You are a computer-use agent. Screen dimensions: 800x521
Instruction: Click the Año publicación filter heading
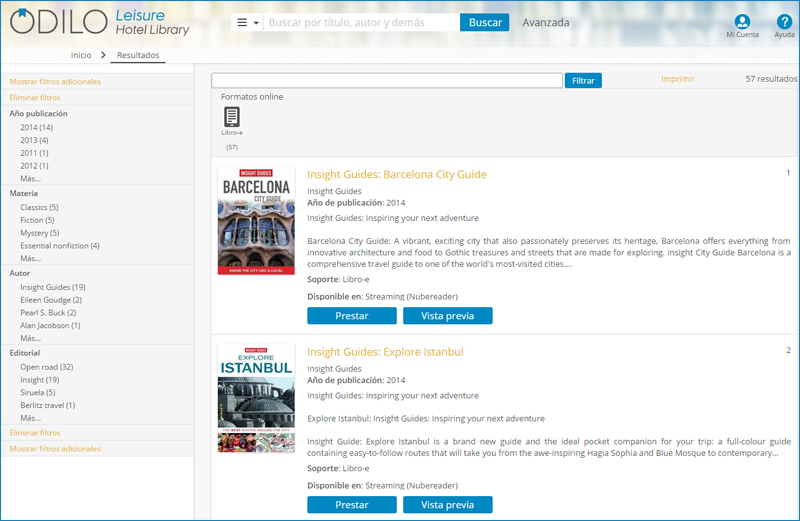click(x=38, y=113)
